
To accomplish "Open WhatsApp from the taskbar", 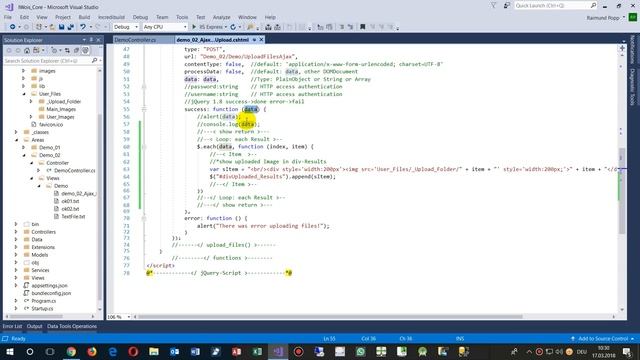I will [360, 351].
